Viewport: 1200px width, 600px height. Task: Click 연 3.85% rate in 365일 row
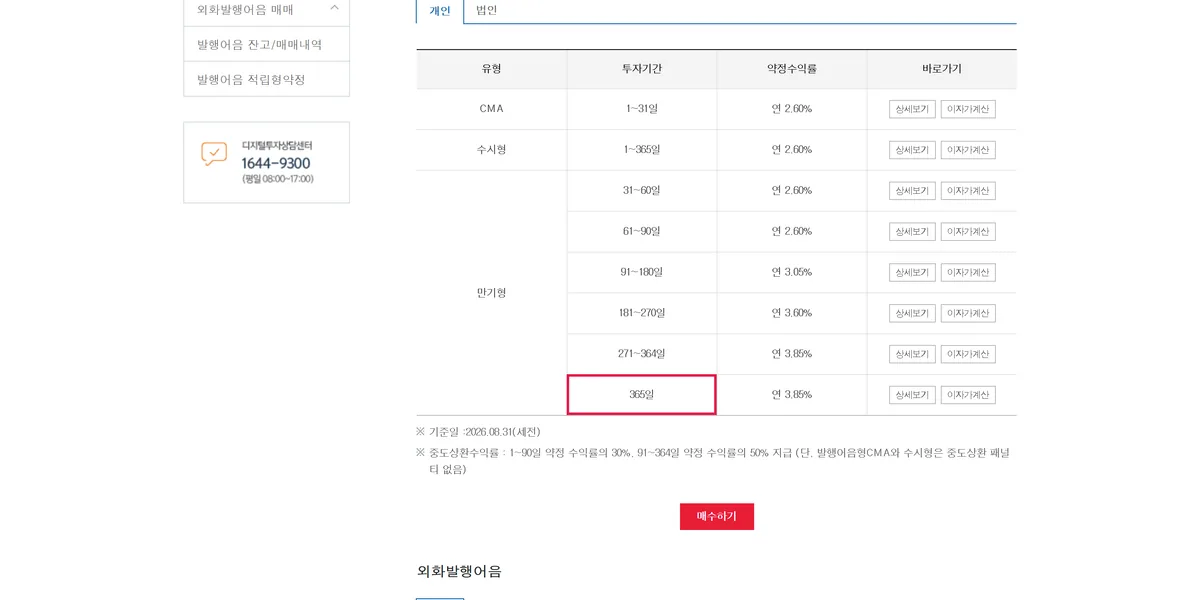pyautogui.click(x=792, y=395)
